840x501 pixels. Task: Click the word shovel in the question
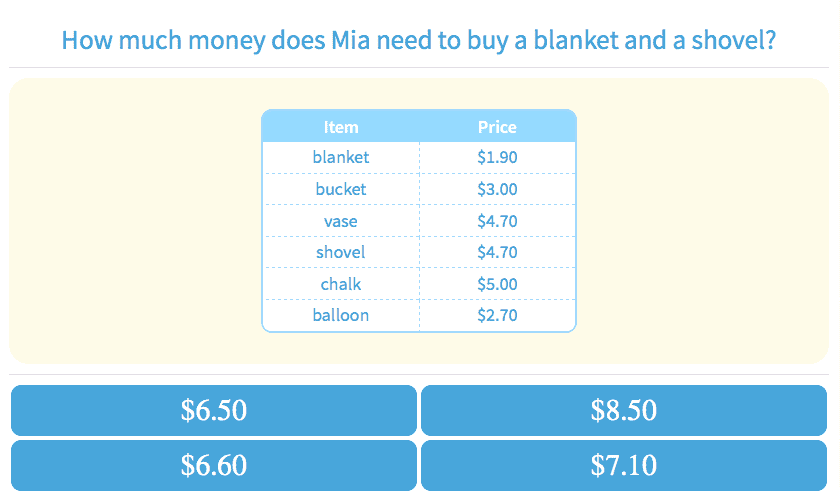tap(735, 41)
